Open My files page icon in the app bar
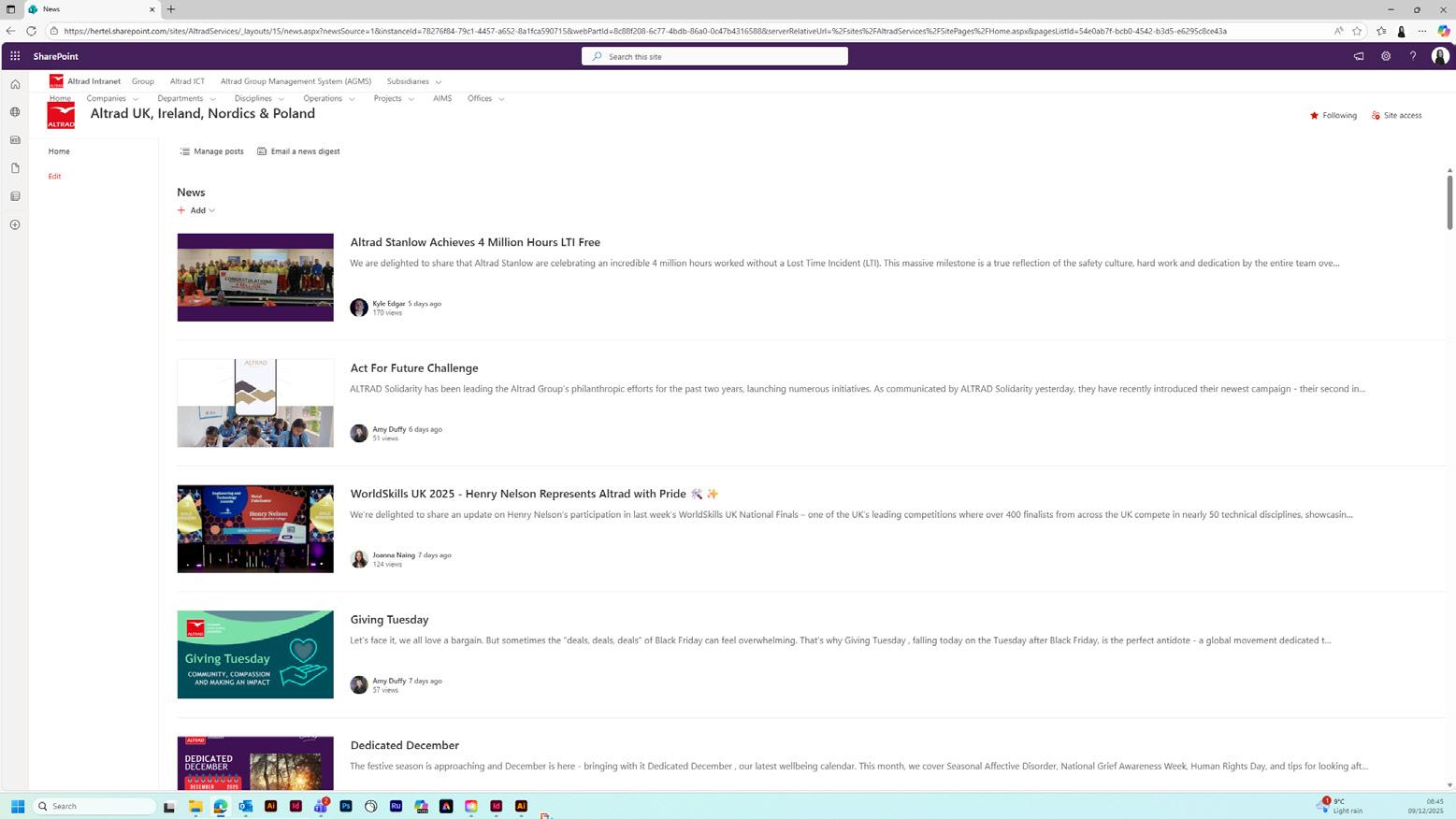 (x=15, y=168)
